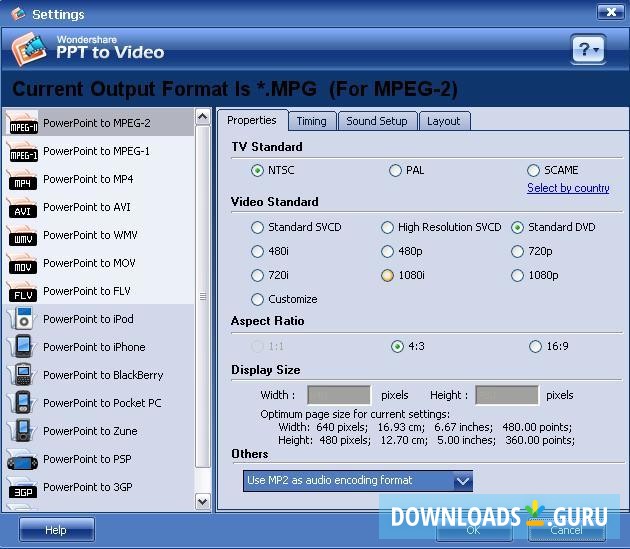This screenshot has height=549, width=630.
Task: Choose High Resolution SVCD option
Action: [387, 227]
